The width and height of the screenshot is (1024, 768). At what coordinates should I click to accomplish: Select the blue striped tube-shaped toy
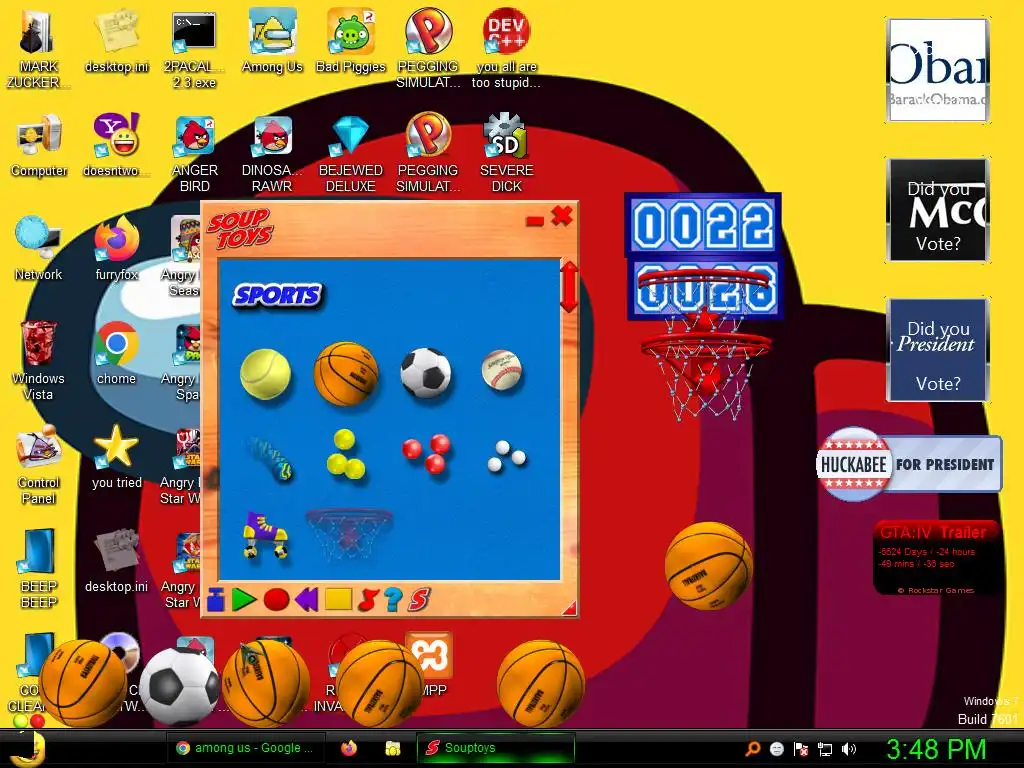click(x=271, y=459)
